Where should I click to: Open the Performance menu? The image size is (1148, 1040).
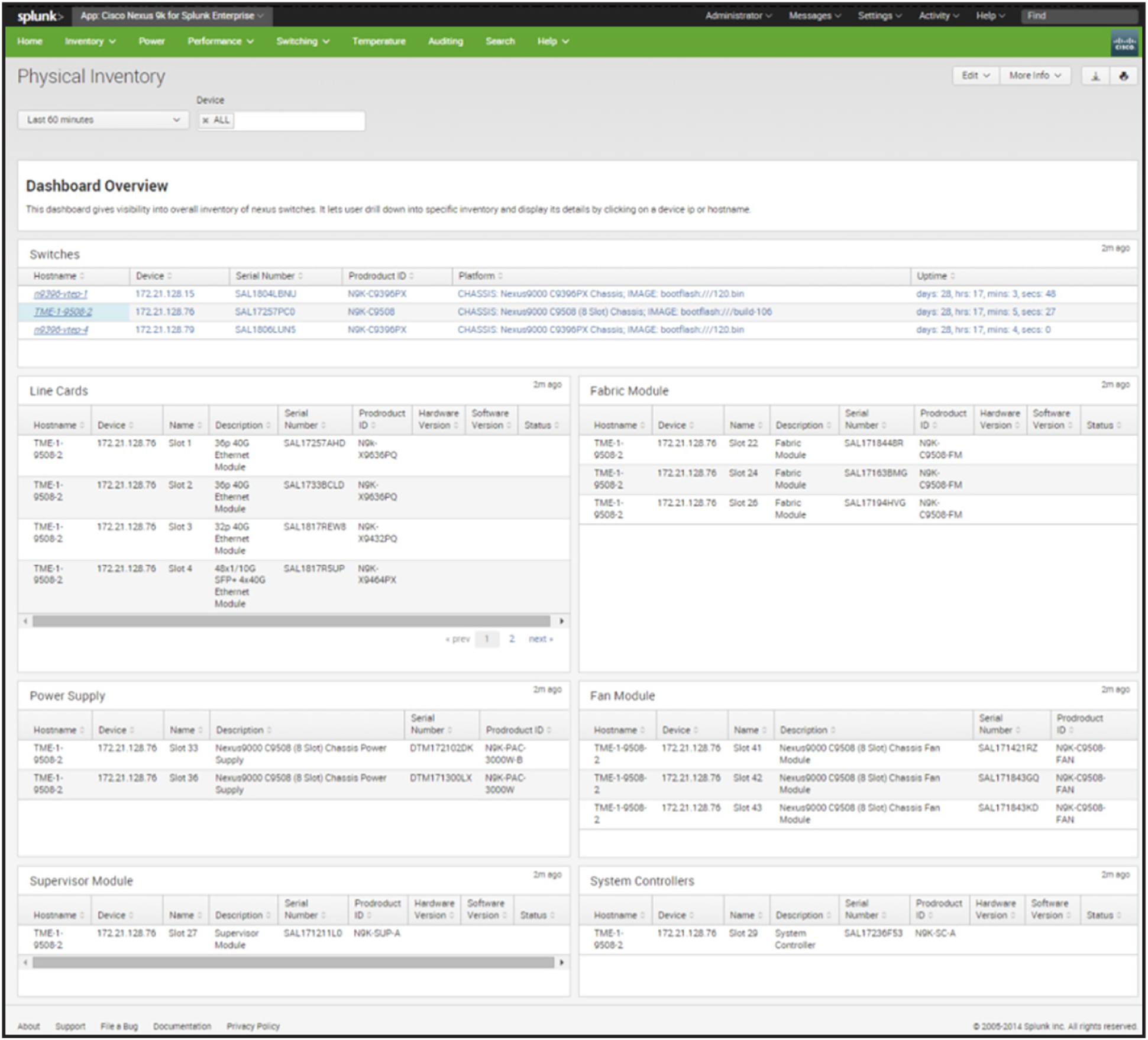pyautogui.click(x=220, y=41)
